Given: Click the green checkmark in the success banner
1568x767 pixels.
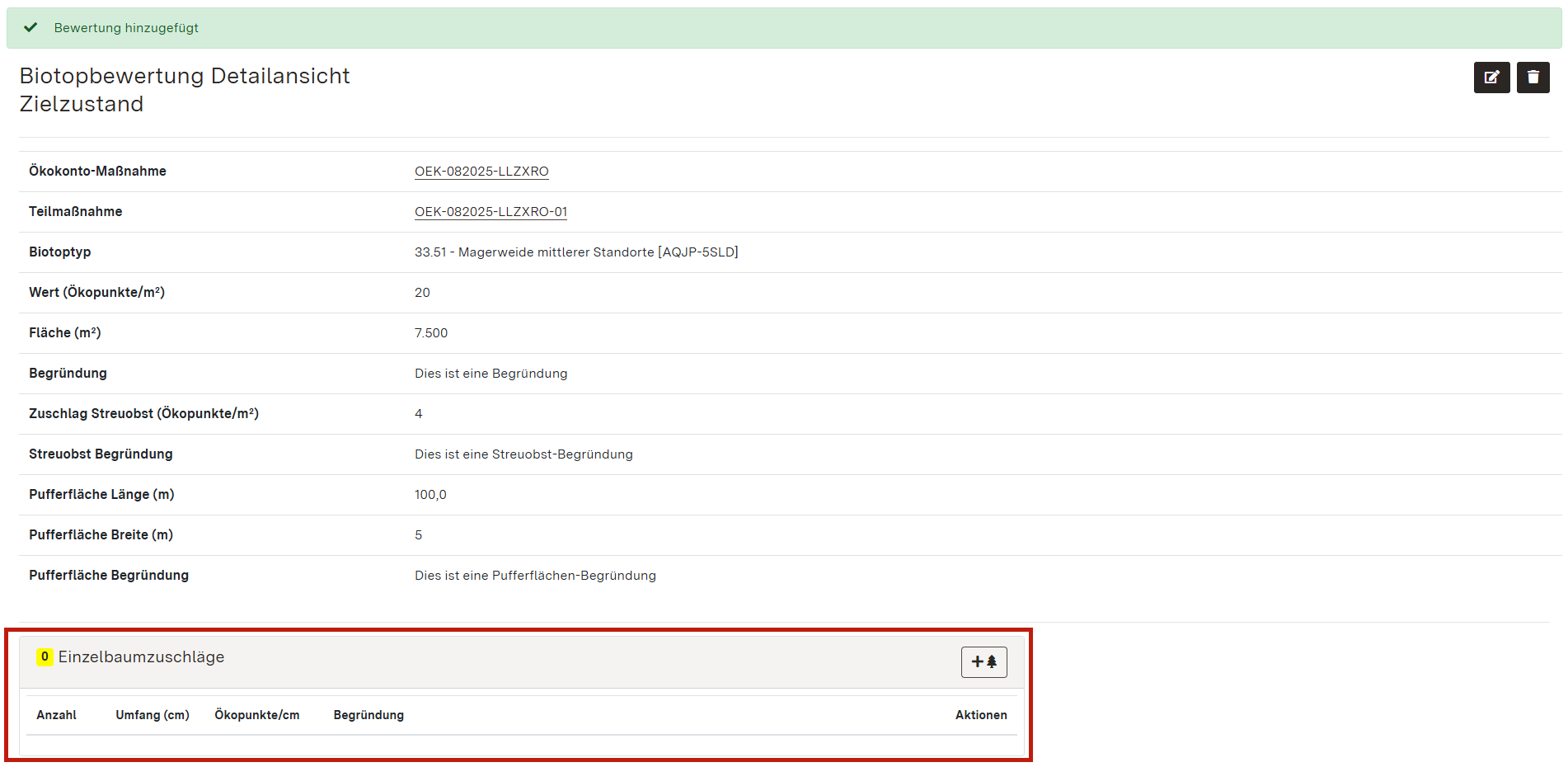Looking at the screenshot, I should [31, 27].
